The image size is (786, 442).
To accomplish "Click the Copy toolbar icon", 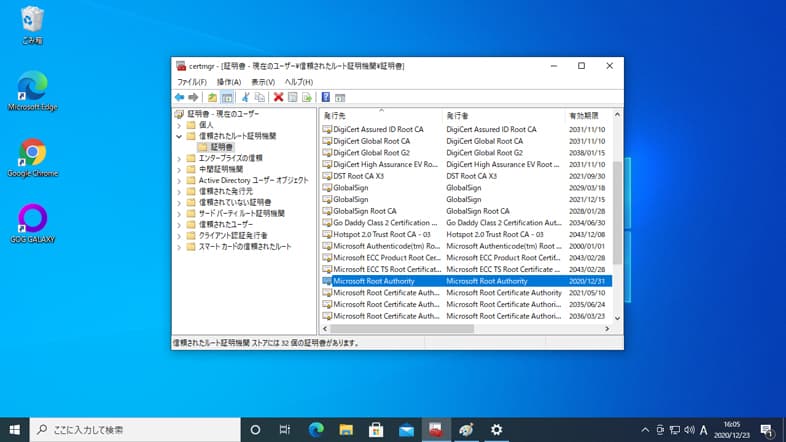I will (260, 97).
